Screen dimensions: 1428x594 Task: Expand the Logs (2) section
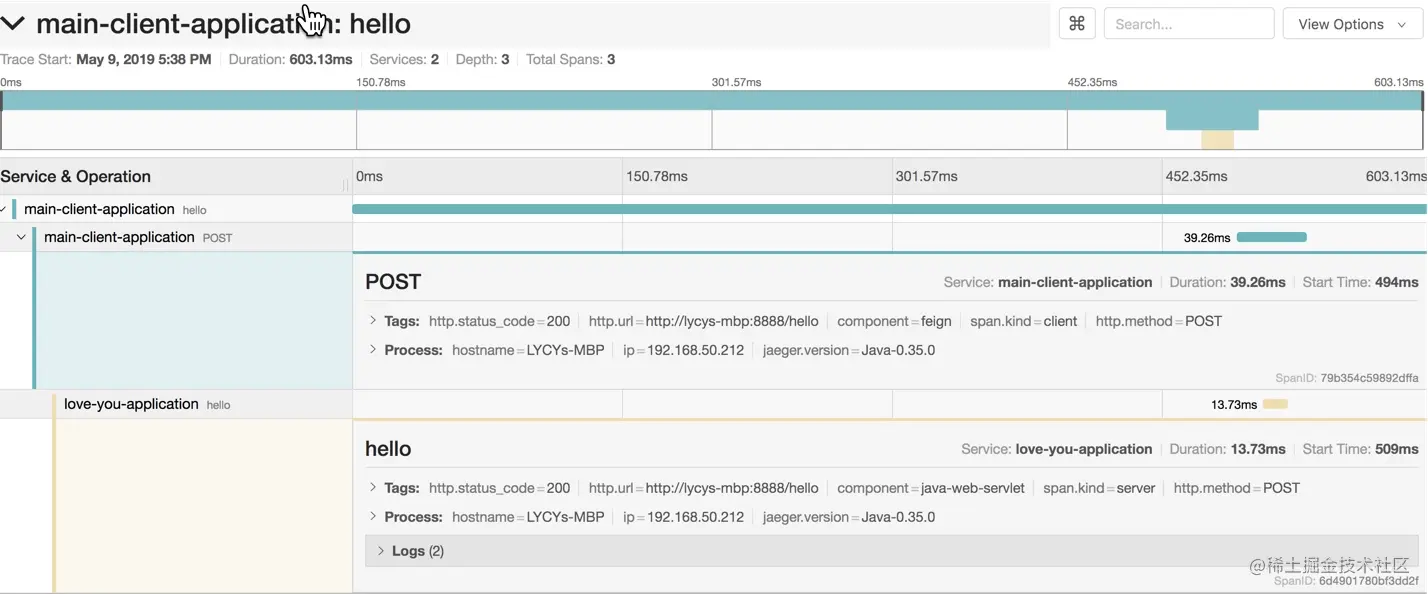[x=891, y=551]
